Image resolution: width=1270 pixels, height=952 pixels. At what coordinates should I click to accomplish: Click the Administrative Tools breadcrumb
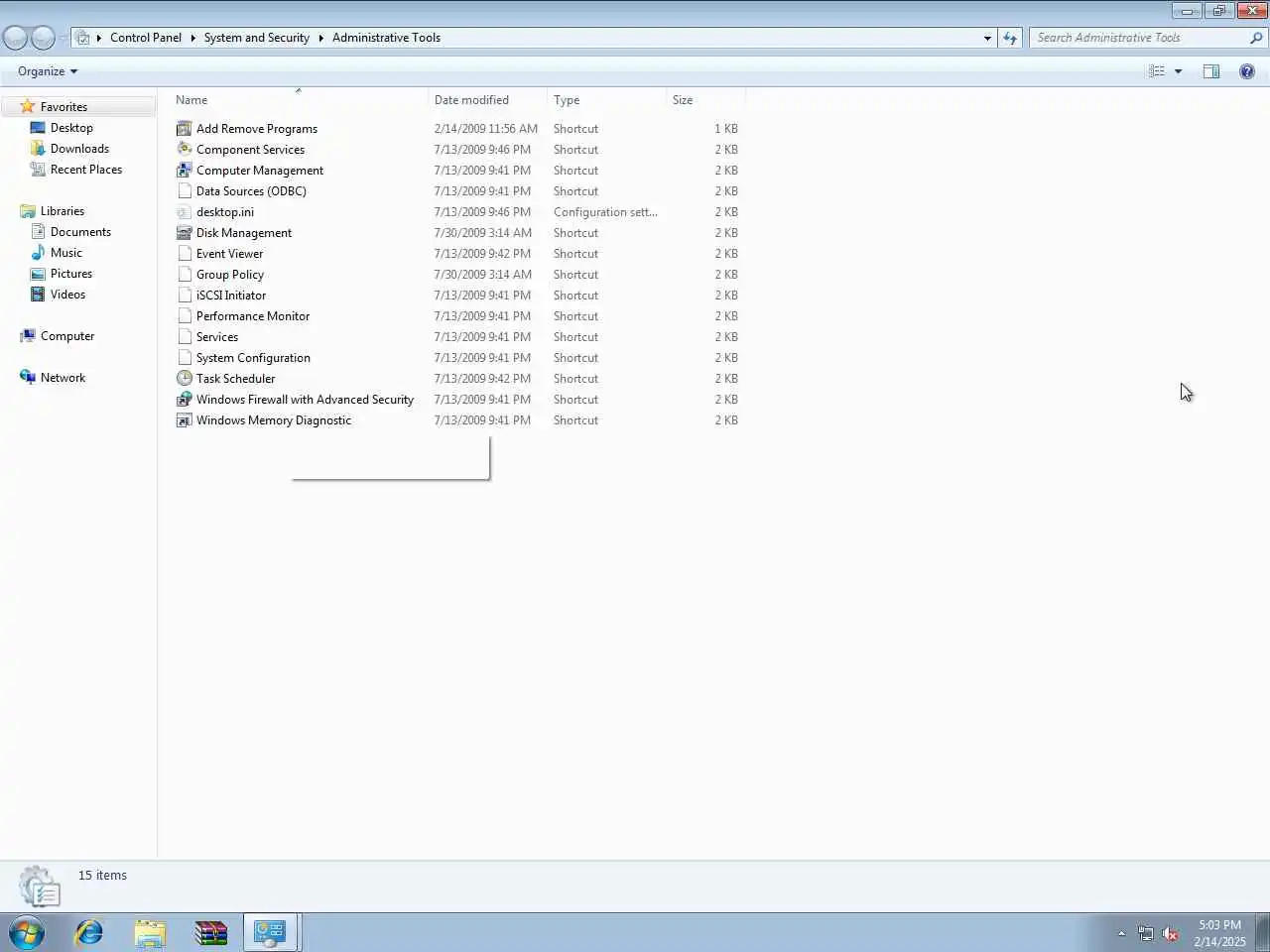tap(386, 38)
